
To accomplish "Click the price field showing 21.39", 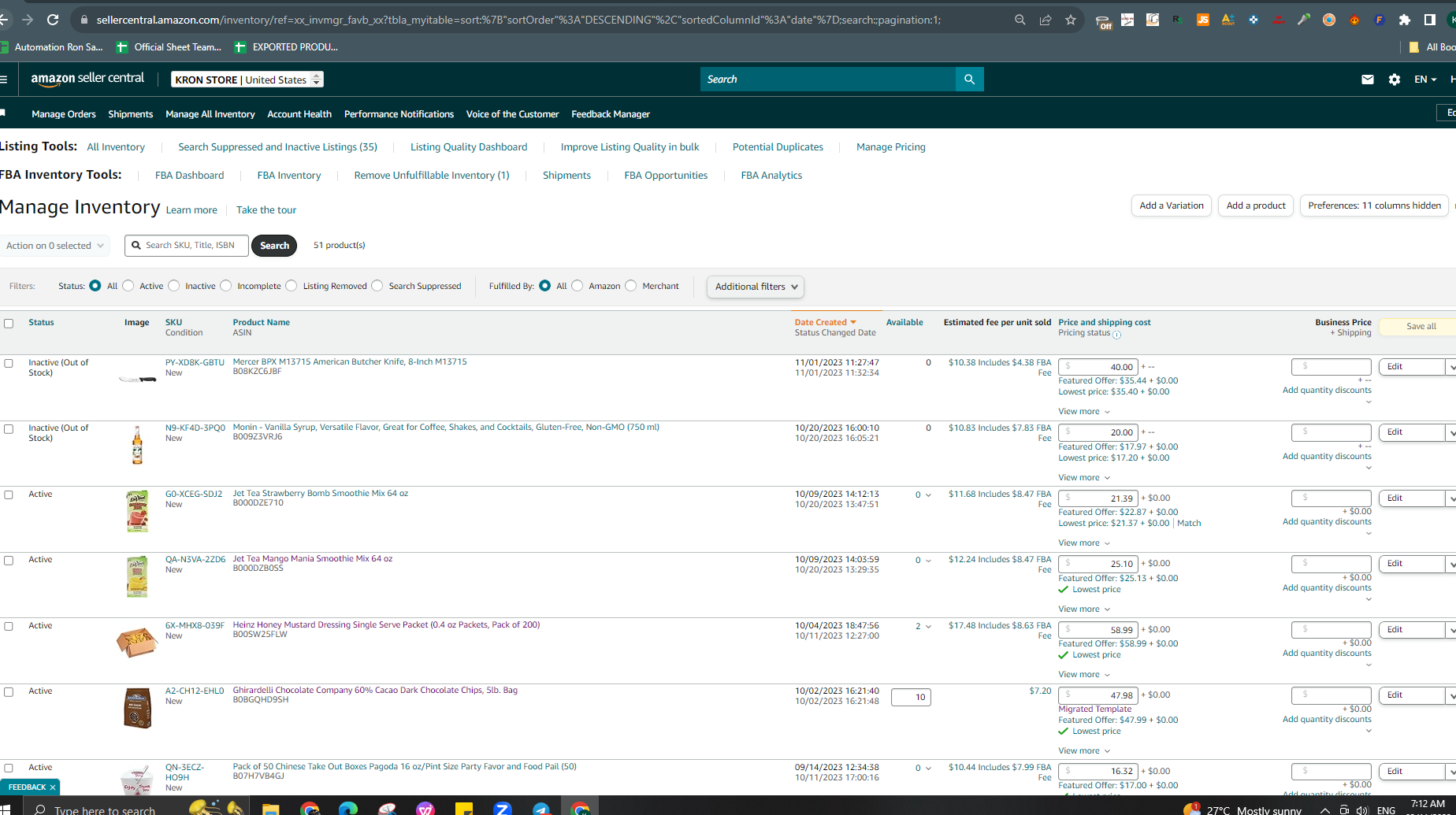I will tap(1098, 498).
